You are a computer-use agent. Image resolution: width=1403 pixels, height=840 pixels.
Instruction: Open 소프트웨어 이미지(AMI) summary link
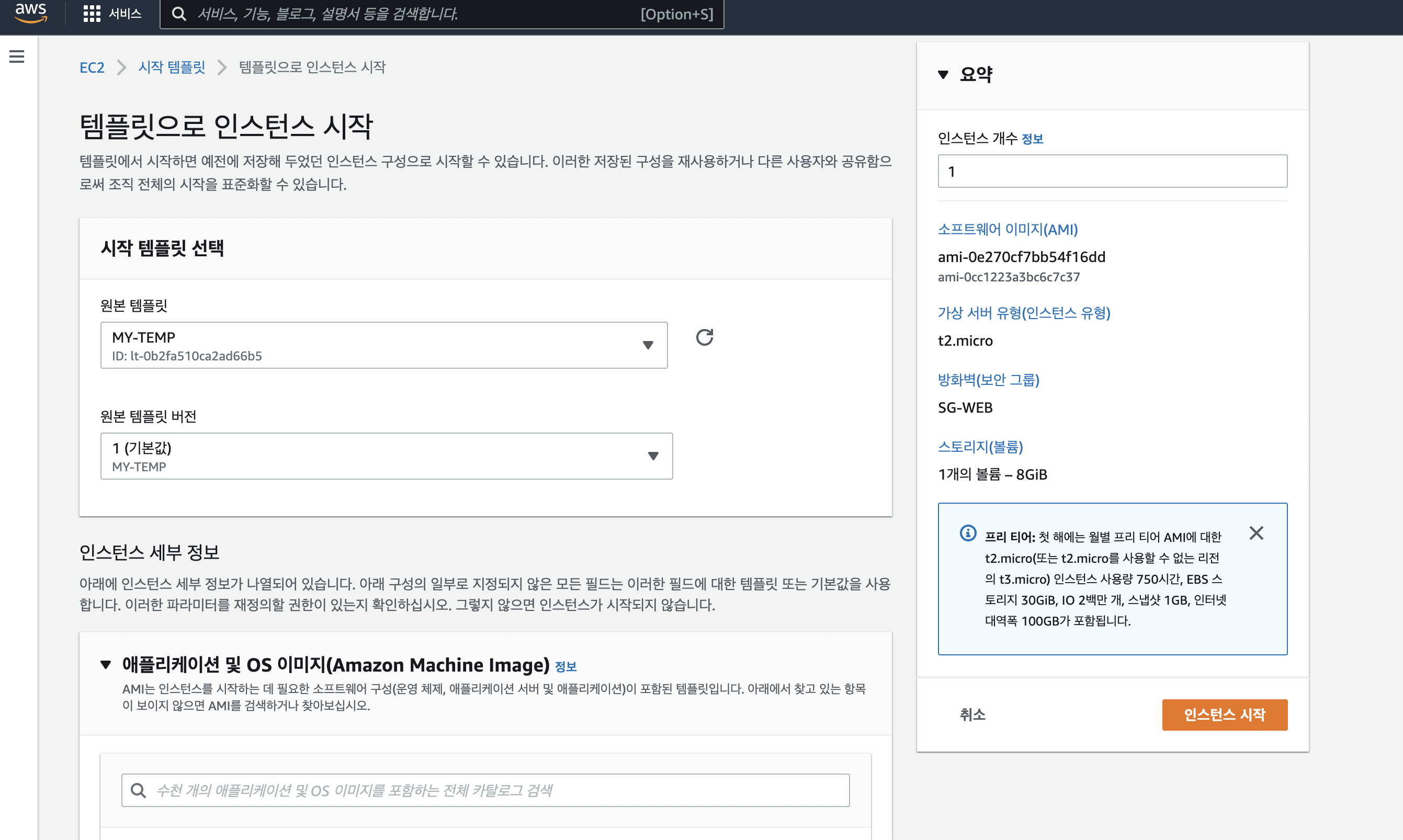pos(1008,229)
